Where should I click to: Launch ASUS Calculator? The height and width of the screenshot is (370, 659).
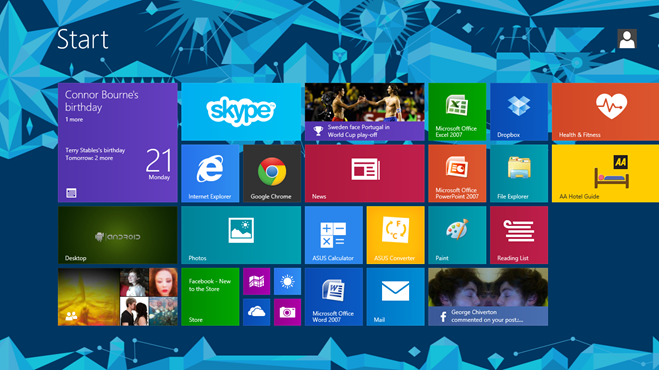tap(334, 235)
